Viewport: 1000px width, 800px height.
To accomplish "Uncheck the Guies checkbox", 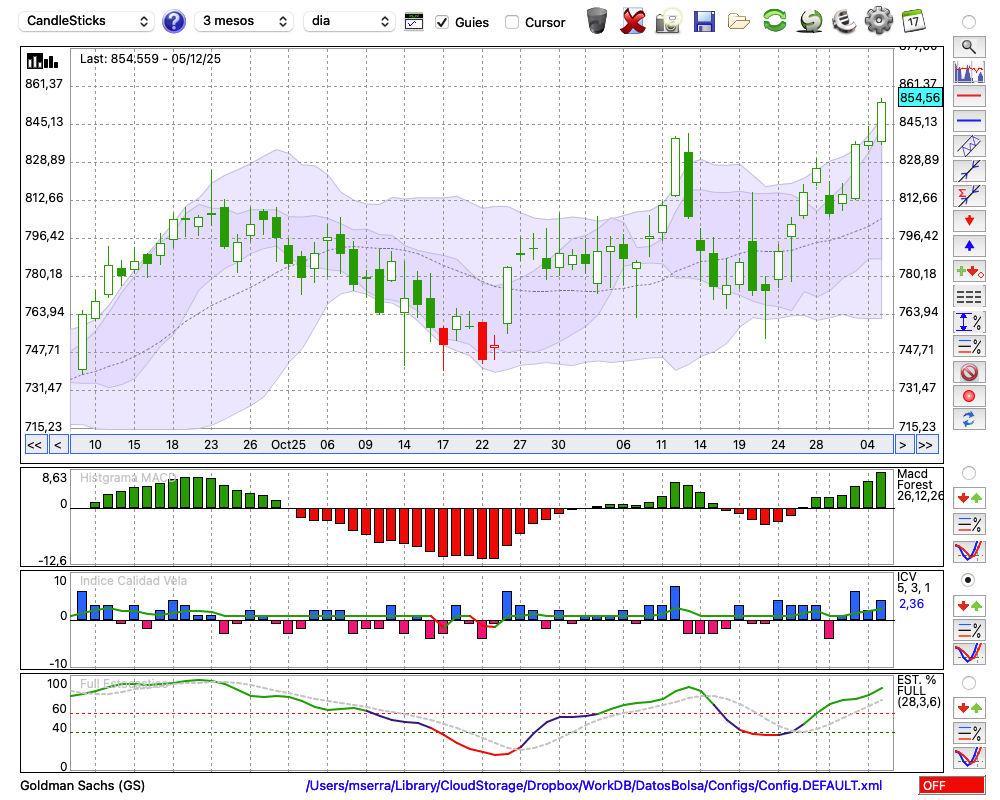I will (442, 22).
